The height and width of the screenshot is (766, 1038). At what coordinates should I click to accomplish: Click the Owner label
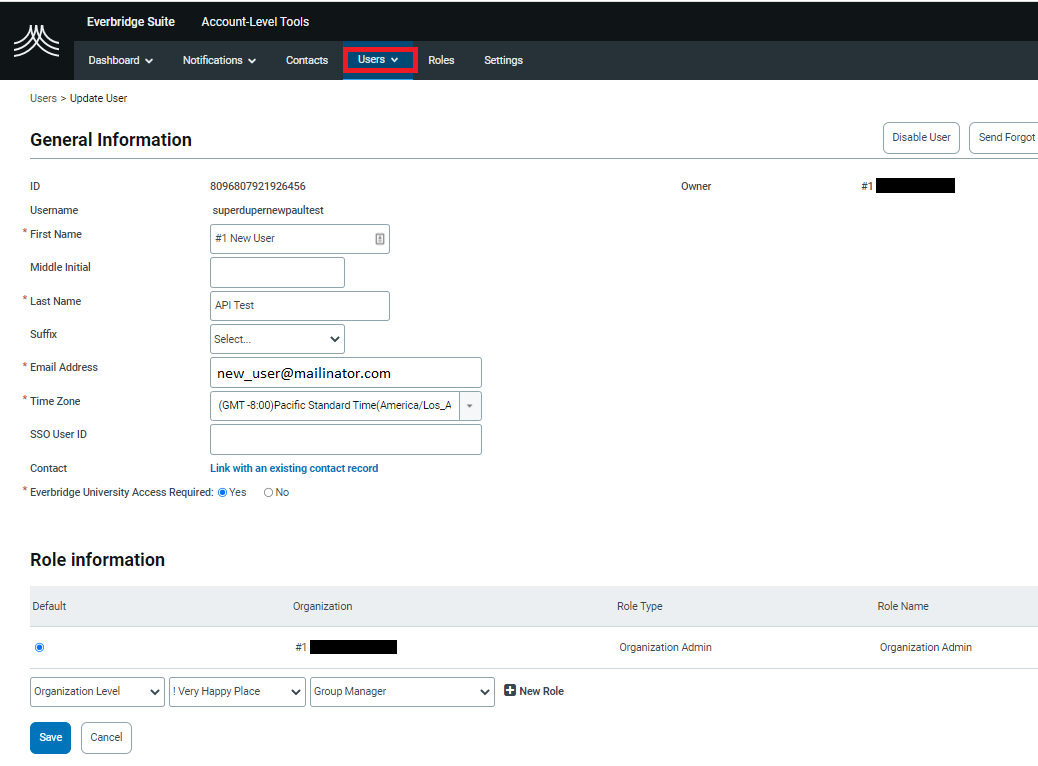pyautogui.click(x=696, y=187)
